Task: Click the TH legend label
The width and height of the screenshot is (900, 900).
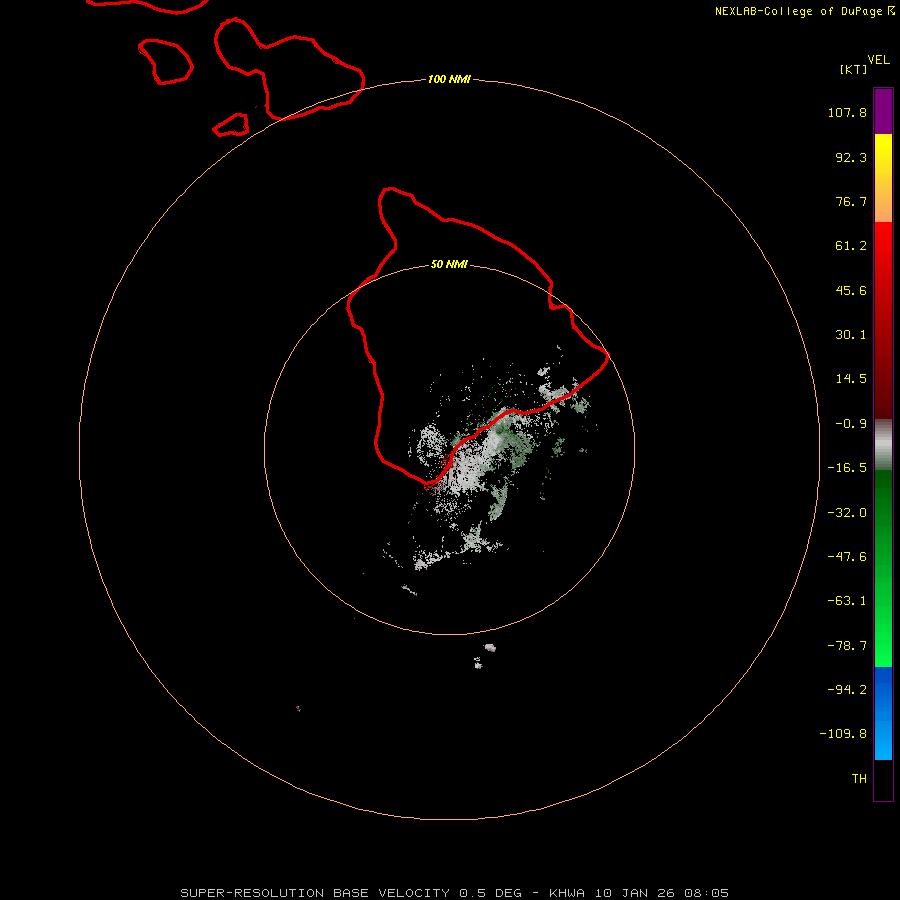Action: point(859,779)
